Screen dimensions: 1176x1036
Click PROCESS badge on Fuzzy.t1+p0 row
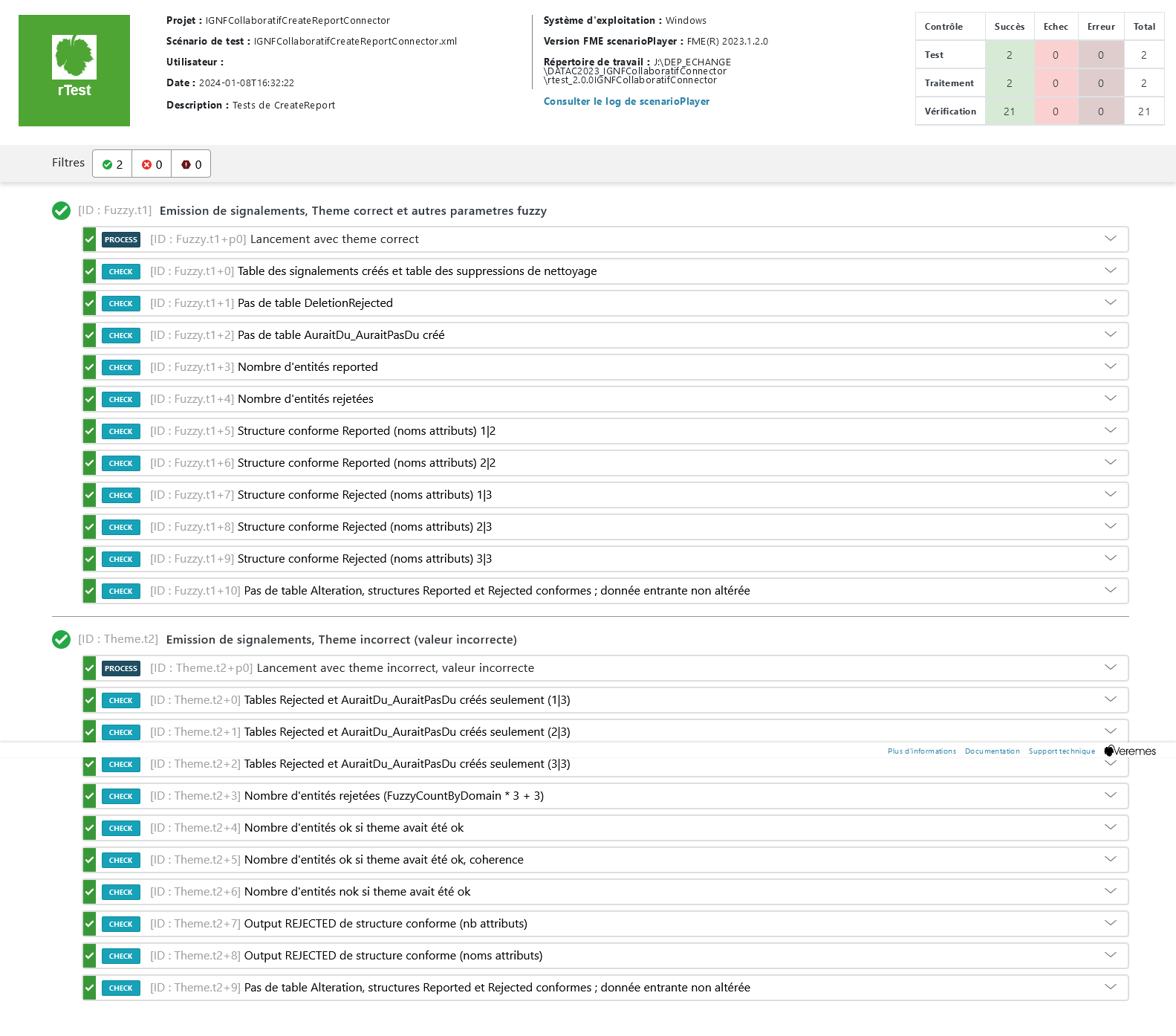pyautogui.click(x=121, y=239)
